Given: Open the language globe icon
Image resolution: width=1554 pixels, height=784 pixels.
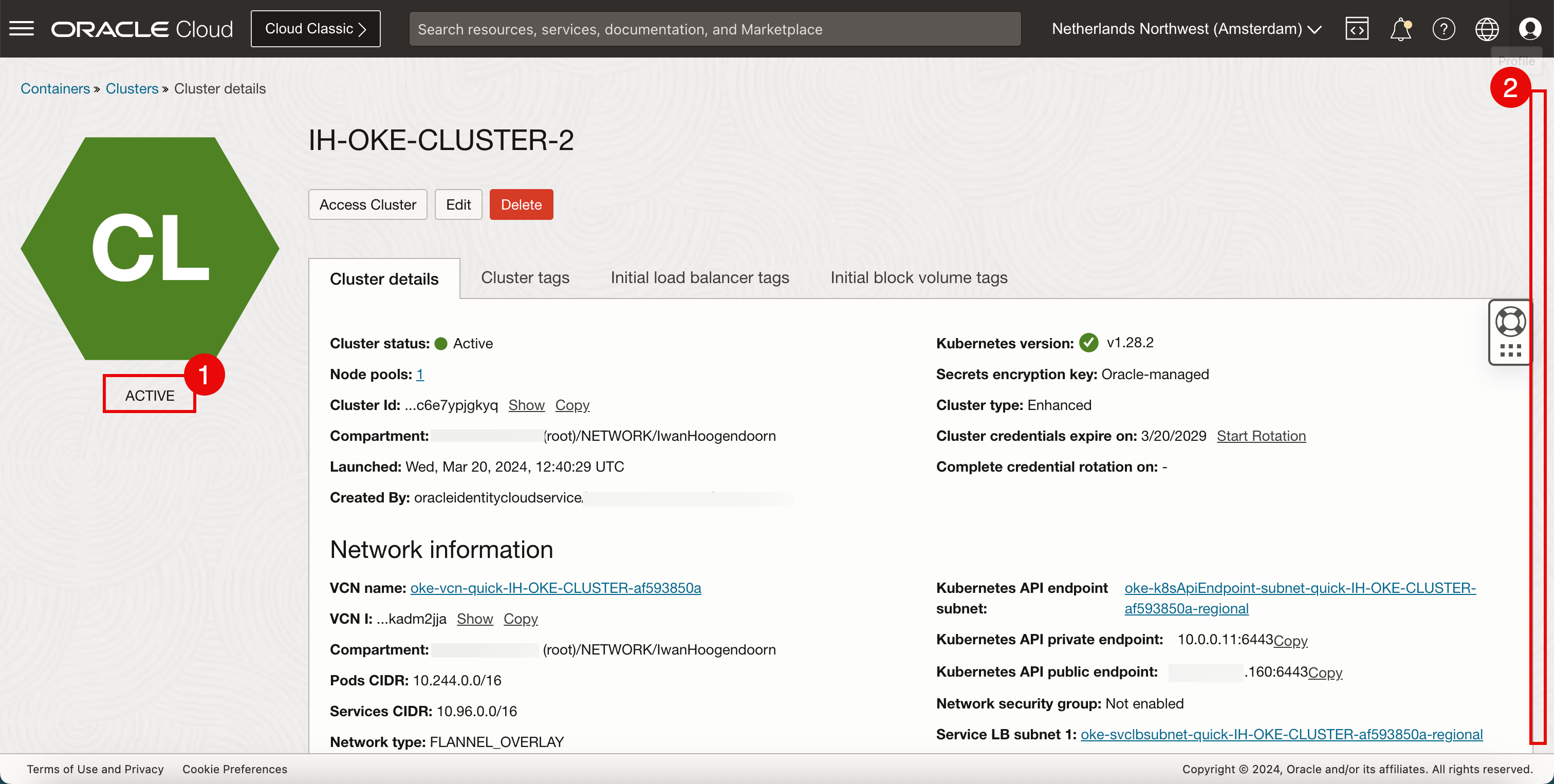Looking at the screenshot, I should (1487, 28).
